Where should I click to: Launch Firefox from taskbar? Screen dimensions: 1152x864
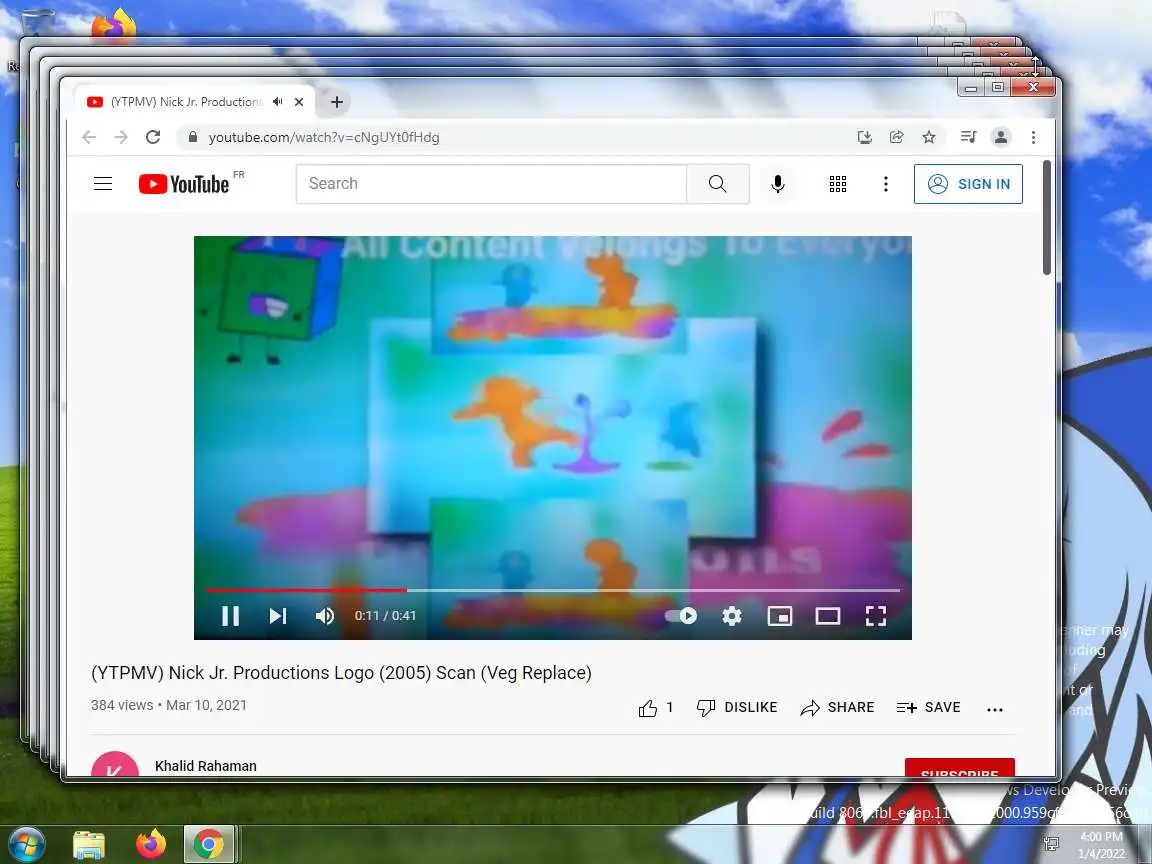[151, 844]
